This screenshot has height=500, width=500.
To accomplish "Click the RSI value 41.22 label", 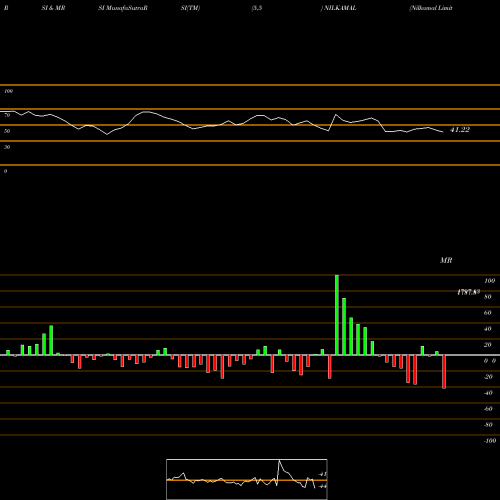I will click(460, 130).
